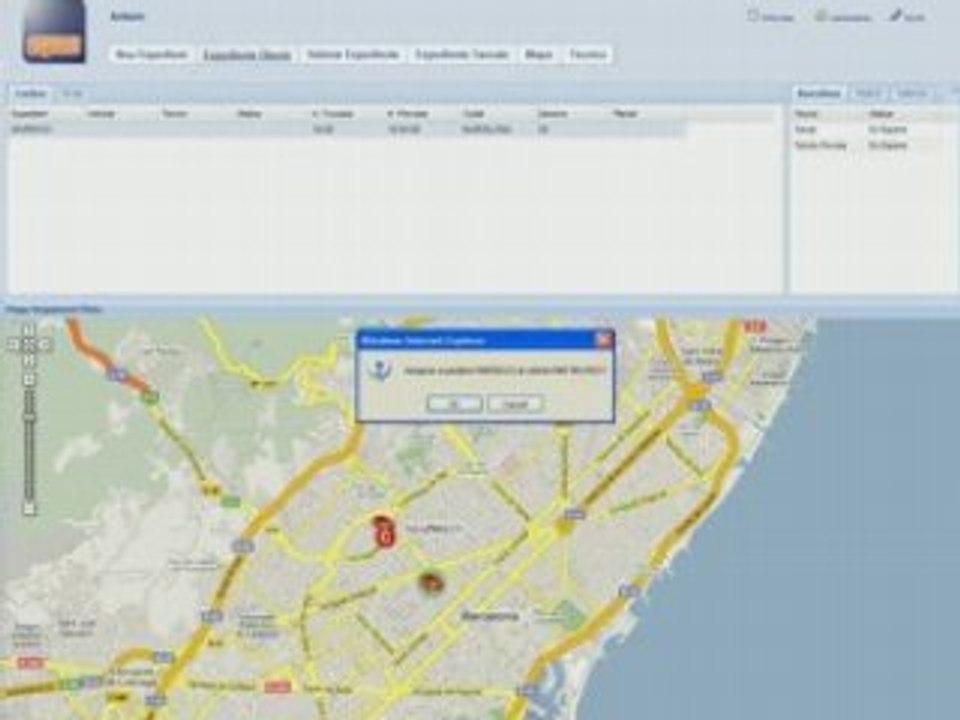Viewport: 960px width, 720px height.
Task: Open the Tecnics menu item
Action: [588, 54]
